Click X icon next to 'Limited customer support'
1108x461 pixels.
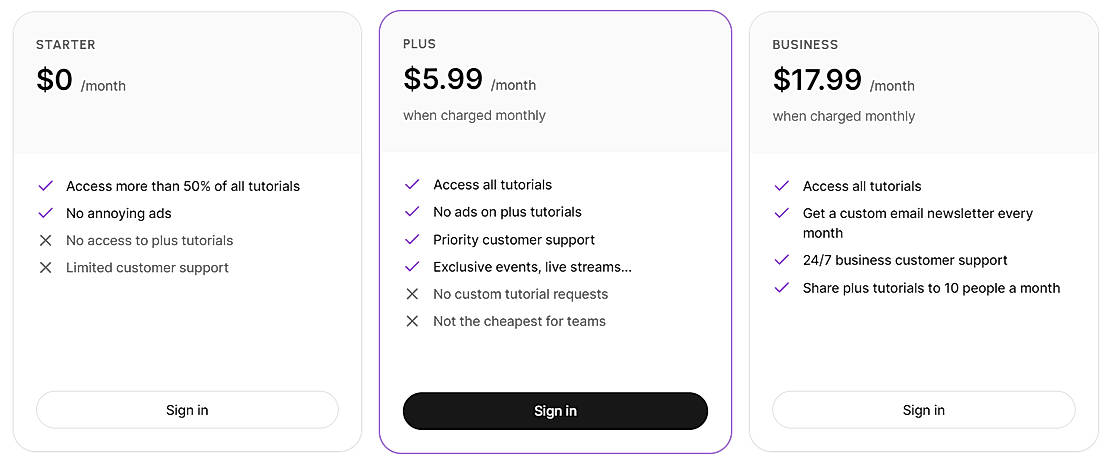coord(45,268)
